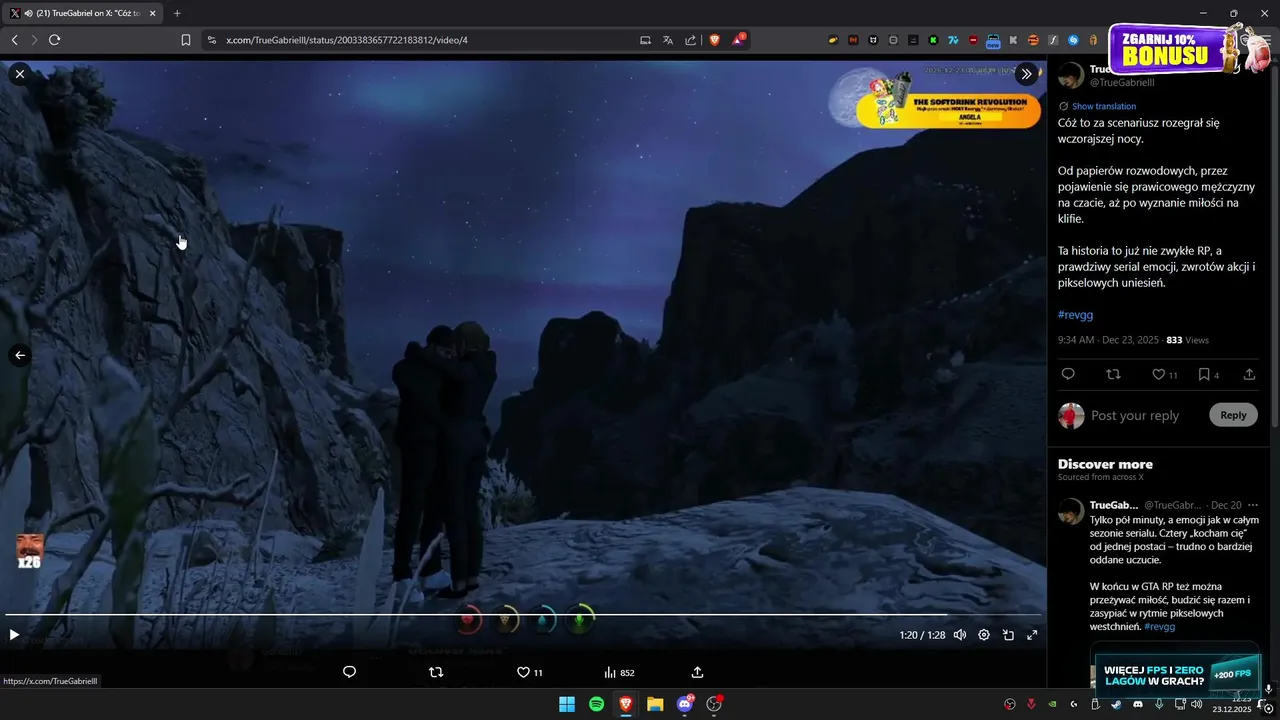Open Spotify from the taskbar
The width and height of the screenshot is (1280, 720).
click(x=596, y=704)
